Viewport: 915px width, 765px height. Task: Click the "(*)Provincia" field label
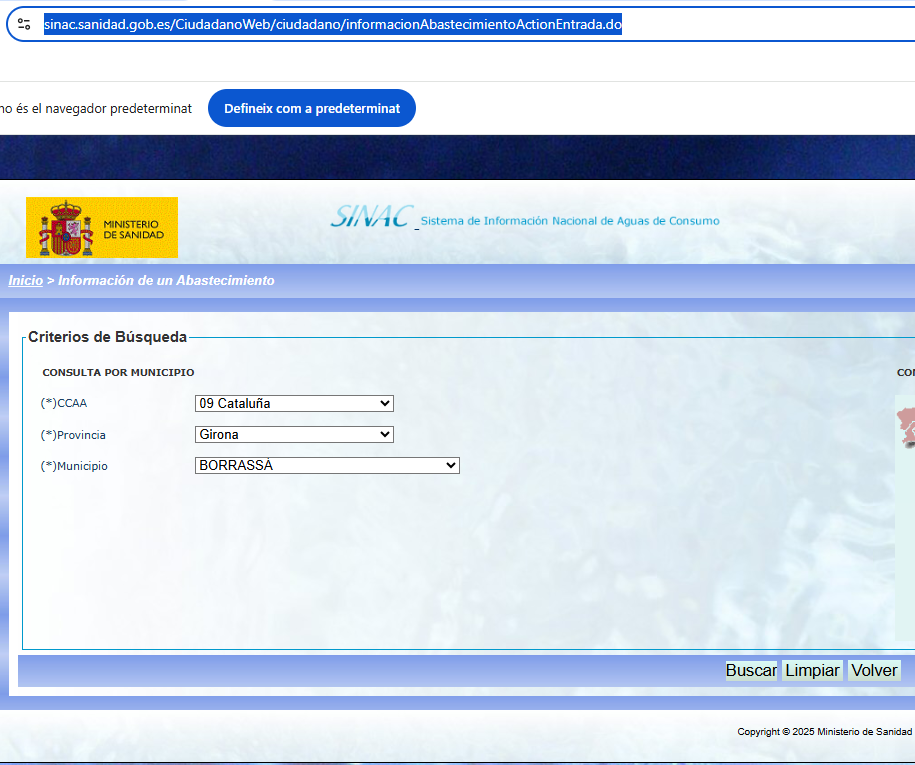point(73,435)
